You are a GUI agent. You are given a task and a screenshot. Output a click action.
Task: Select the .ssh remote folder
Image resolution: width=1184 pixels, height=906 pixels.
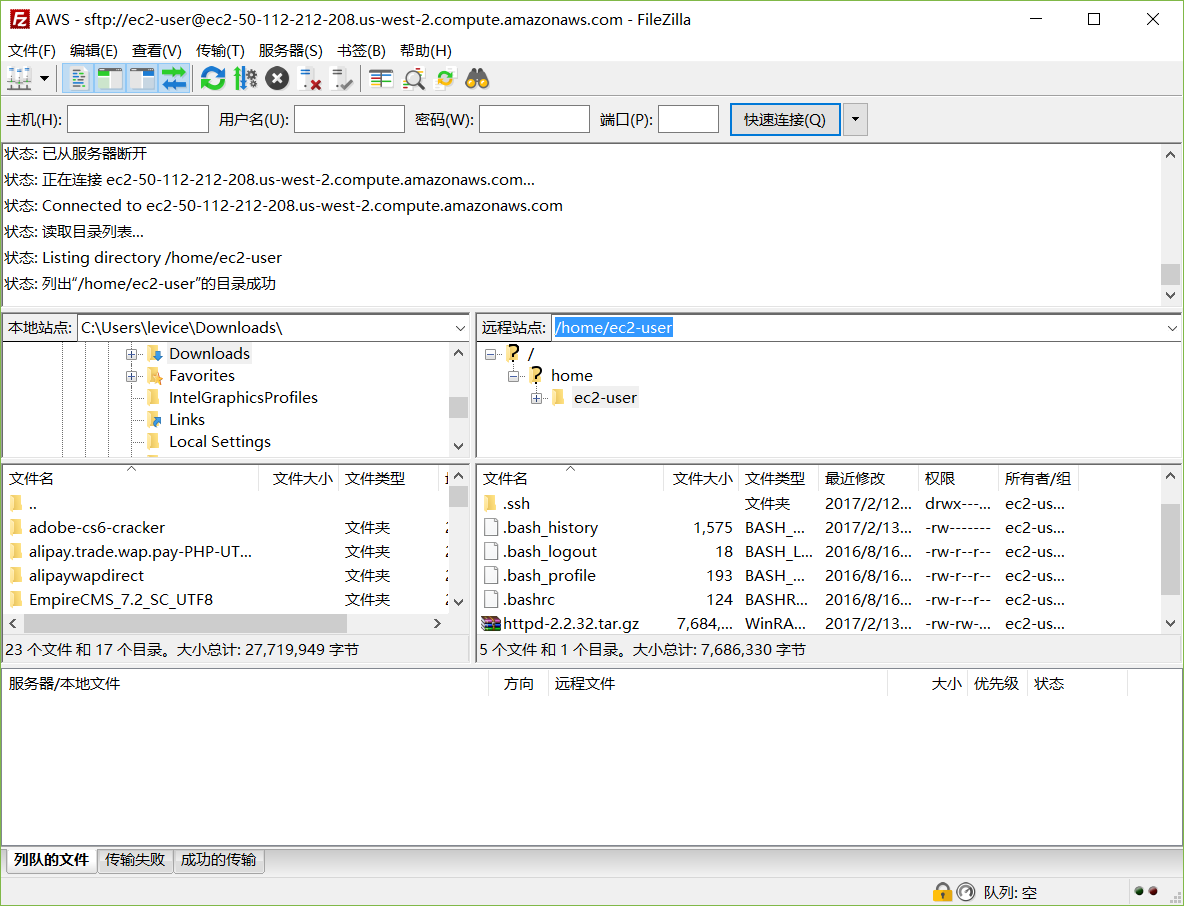[516, 504]
